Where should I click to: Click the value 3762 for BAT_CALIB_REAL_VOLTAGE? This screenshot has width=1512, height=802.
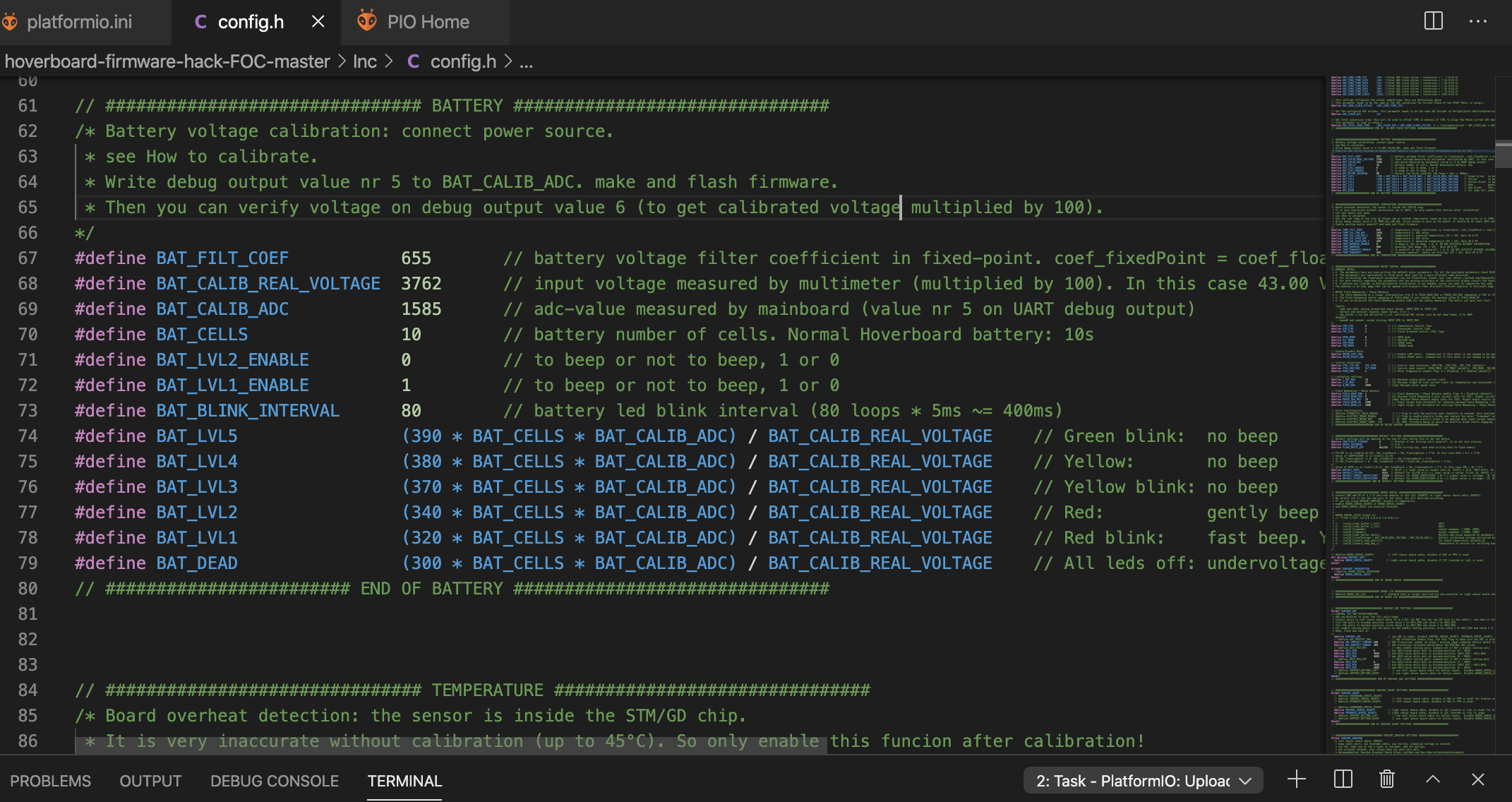coord(421,284)
